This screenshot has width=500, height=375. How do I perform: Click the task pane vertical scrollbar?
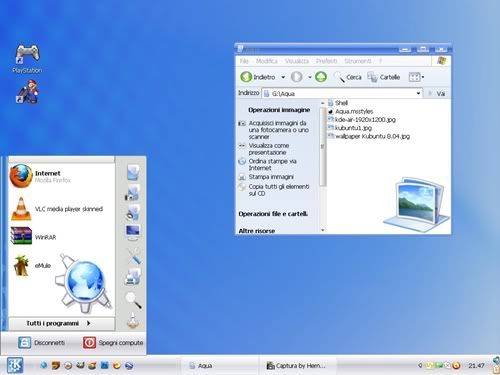click(x=322, y=167)
